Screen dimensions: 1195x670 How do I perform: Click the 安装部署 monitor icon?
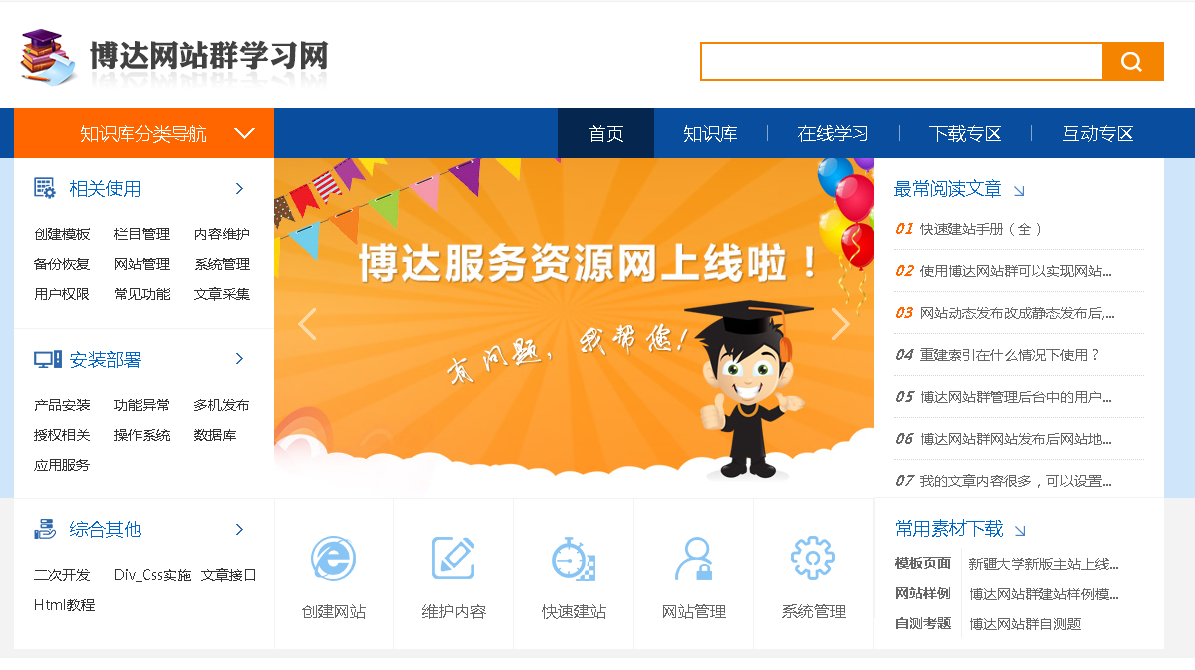click(x=48, y=359)
